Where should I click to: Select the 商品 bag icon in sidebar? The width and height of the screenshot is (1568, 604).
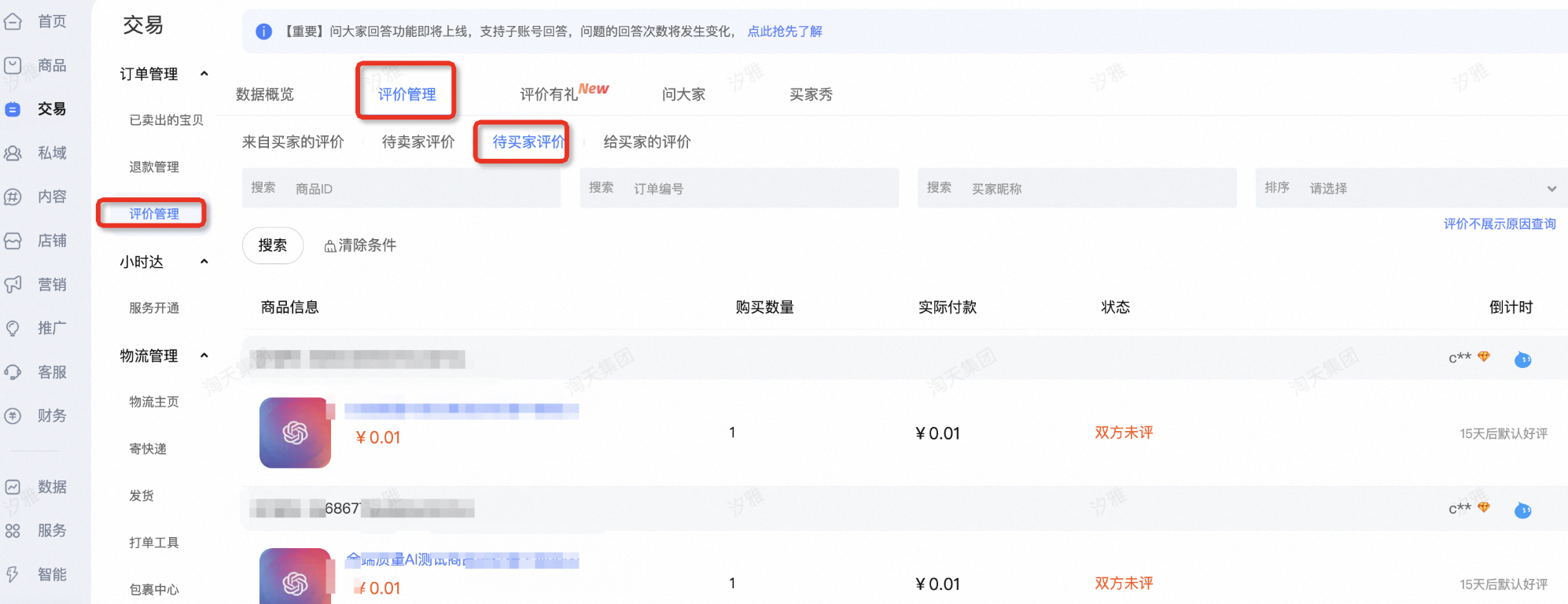point(13,65)
